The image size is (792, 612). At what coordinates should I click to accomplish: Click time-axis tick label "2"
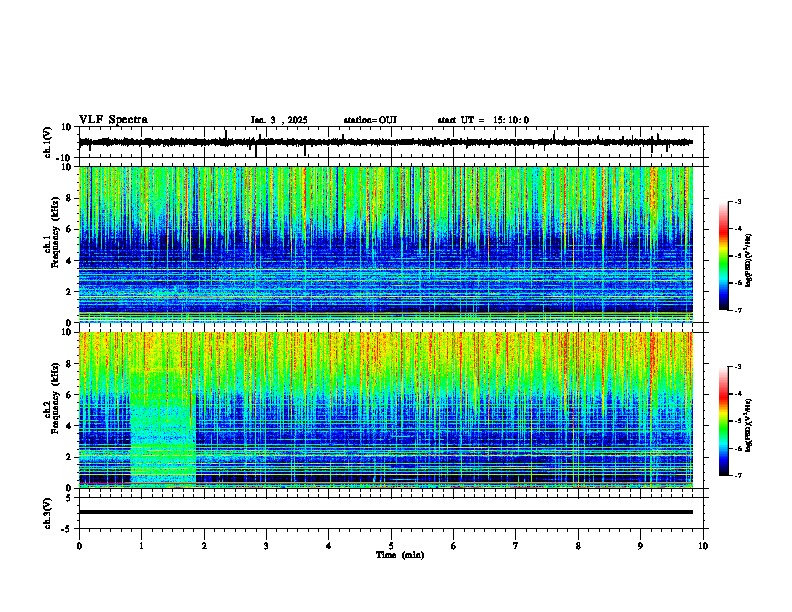coord(204,546)
